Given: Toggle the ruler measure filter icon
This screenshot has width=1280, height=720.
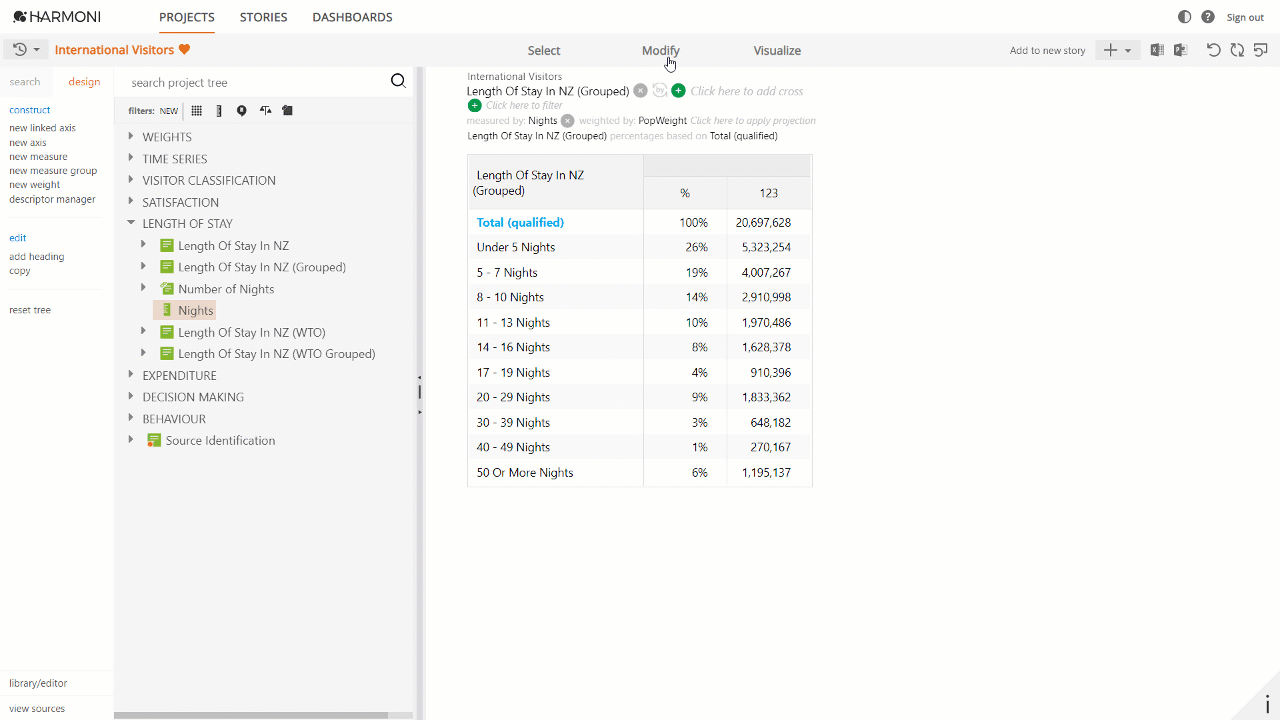Looking at the screenshot, I should 219,111.
